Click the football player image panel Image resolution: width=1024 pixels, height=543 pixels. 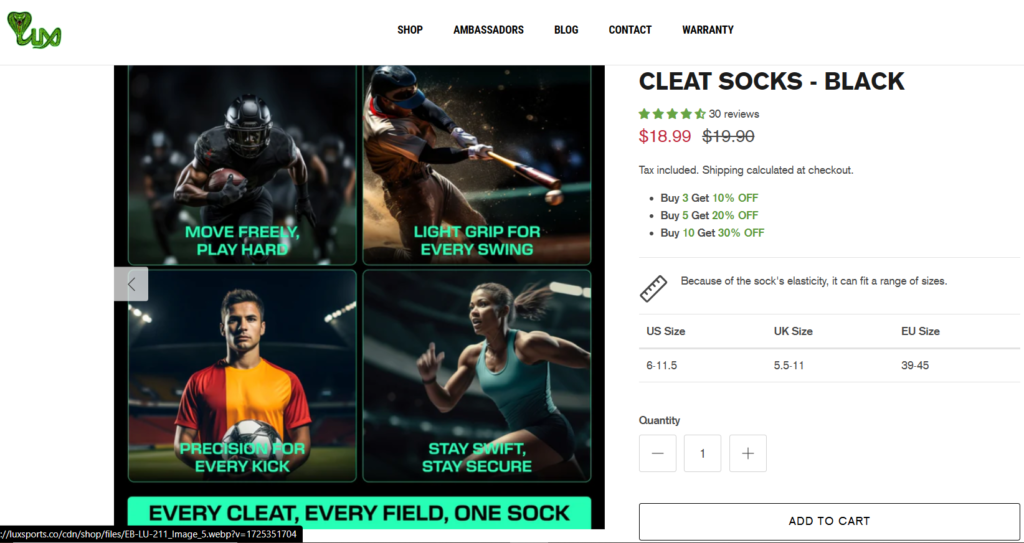click(x=242, y=165)
